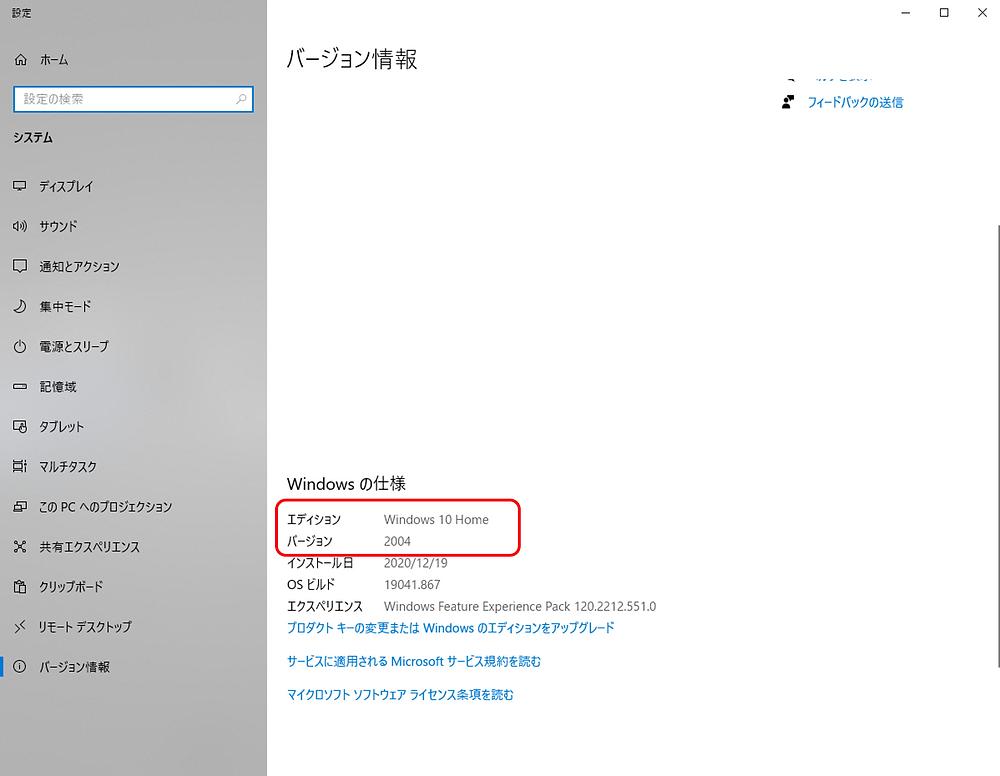Click the Windows 10 Home edition value
Viewport: 1000px width, 776px height.
[436, 520]
